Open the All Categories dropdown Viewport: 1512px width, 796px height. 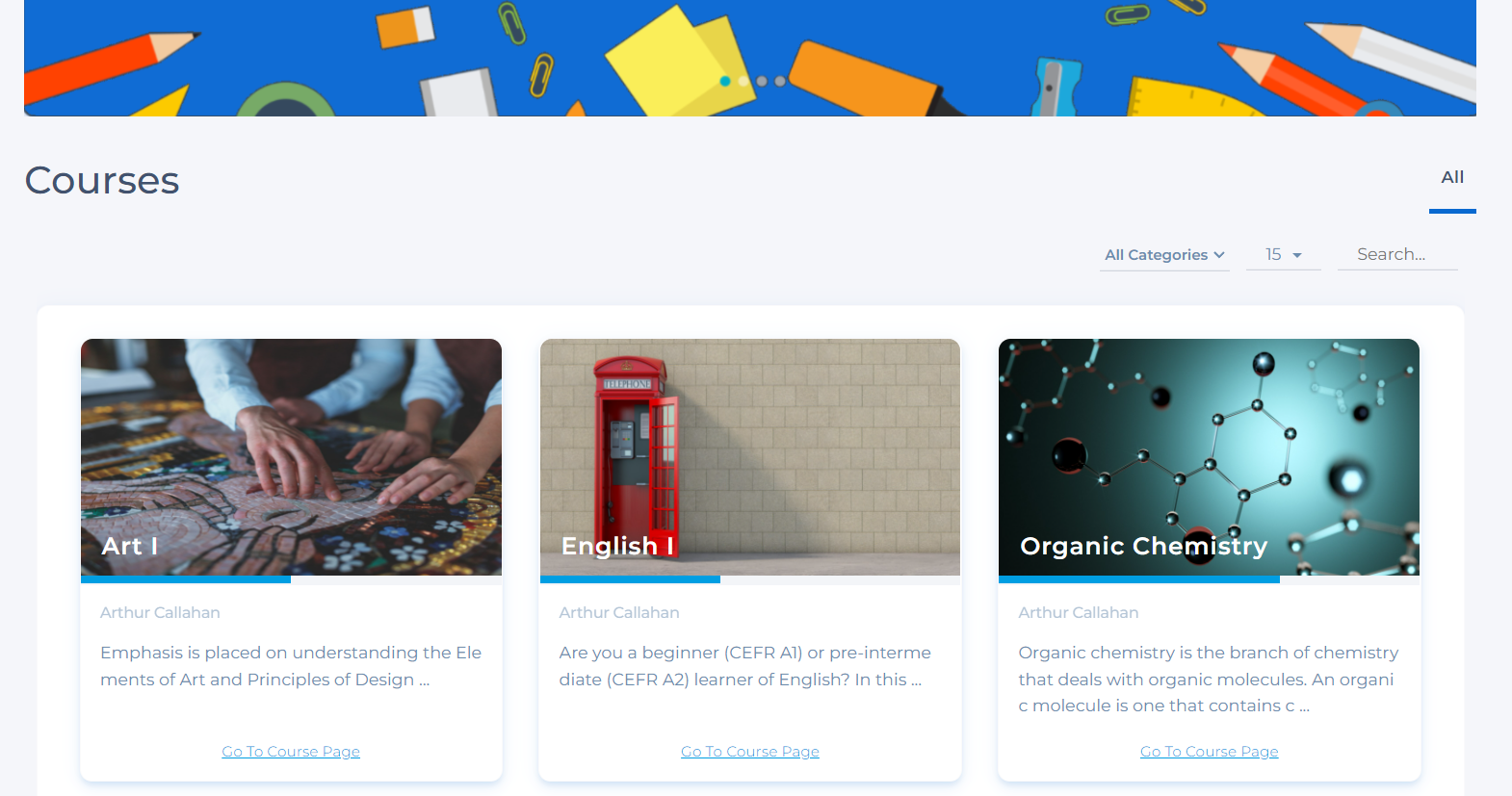click(x=1164, y=255)
